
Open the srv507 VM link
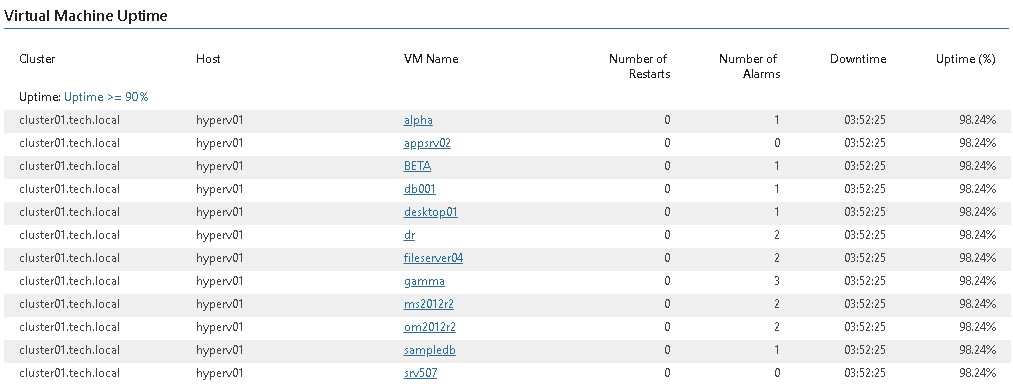(420, 373)
